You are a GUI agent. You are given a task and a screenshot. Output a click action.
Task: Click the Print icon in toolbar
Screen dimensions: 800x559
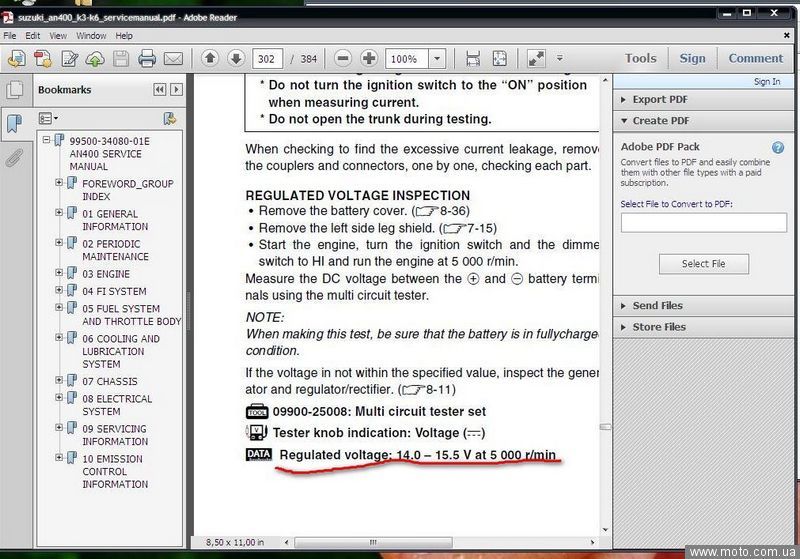pyautogui.click(x=147, y=59)
